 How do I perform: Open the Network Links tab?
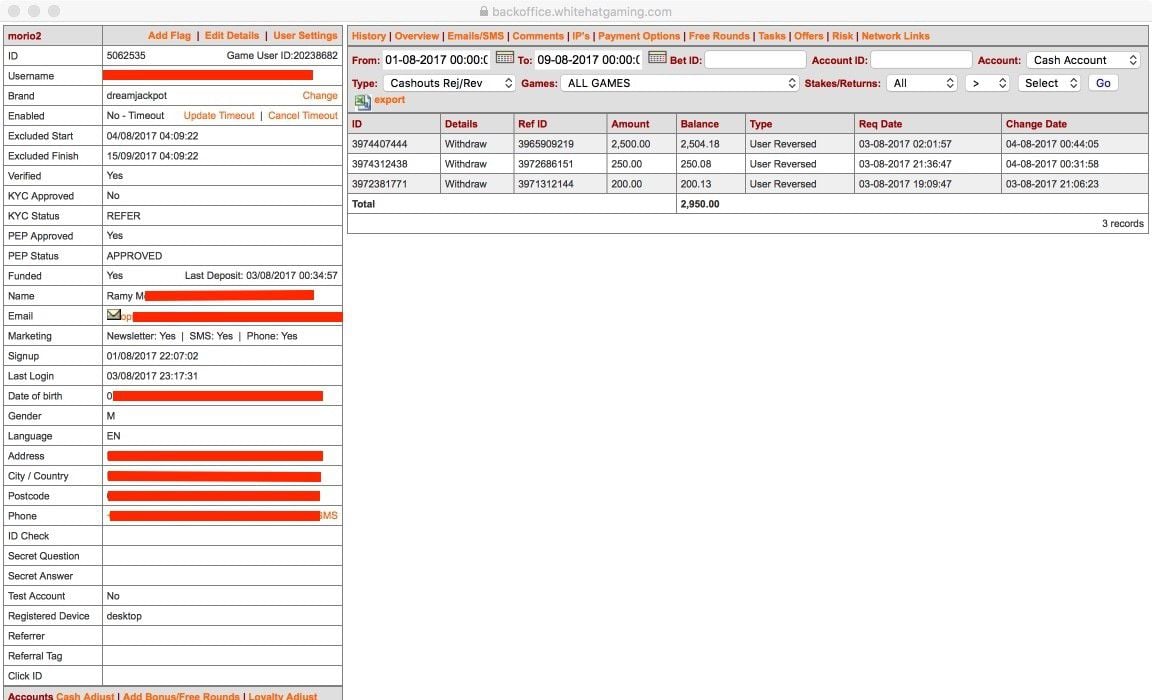click(x=895, y=36)
